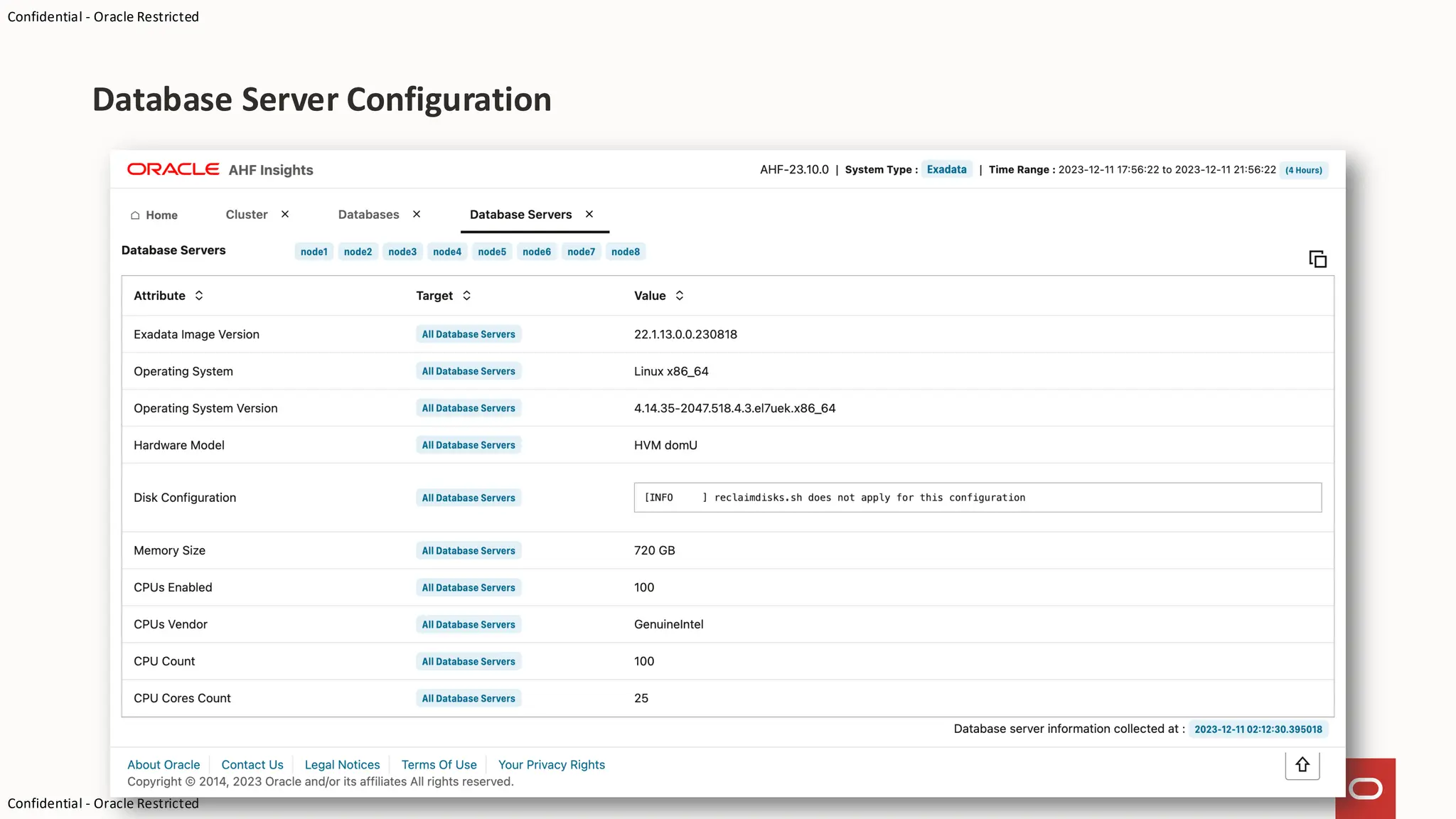Click the copy table icon

point(1317,259)
